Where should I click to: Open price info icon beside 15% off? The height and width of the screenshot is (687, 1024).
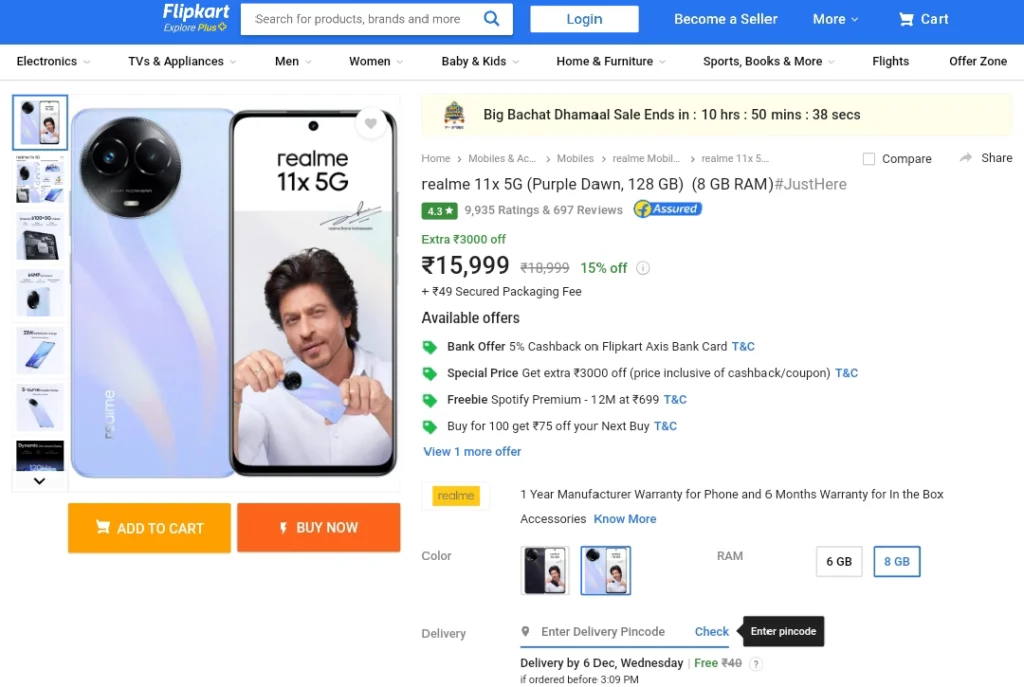643,268
